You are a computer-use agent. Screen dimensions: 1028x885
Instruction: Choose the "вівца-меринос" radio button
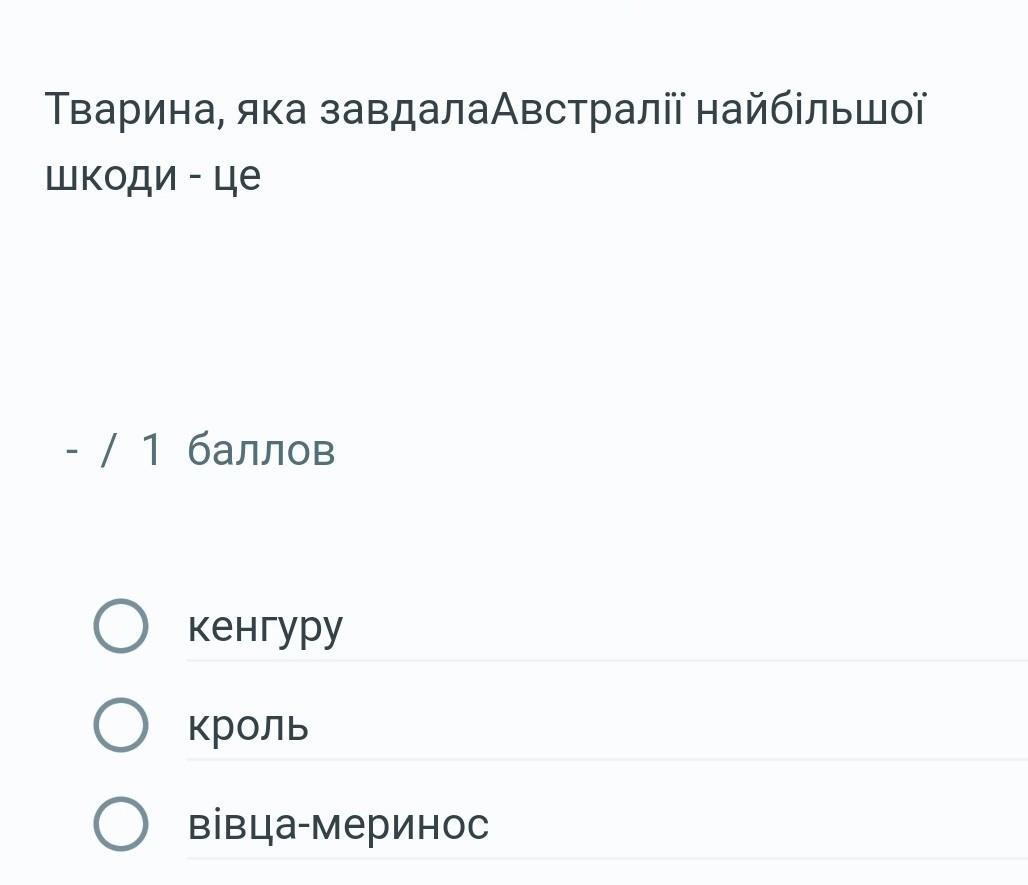click(121, 824)
